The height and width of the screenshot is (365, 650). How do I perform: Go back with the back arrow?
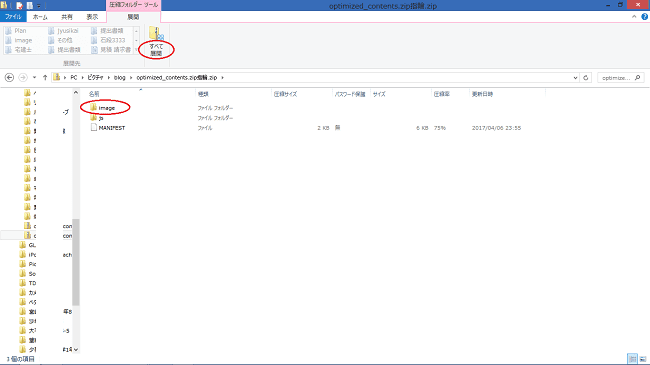click(x=10, y=78)
